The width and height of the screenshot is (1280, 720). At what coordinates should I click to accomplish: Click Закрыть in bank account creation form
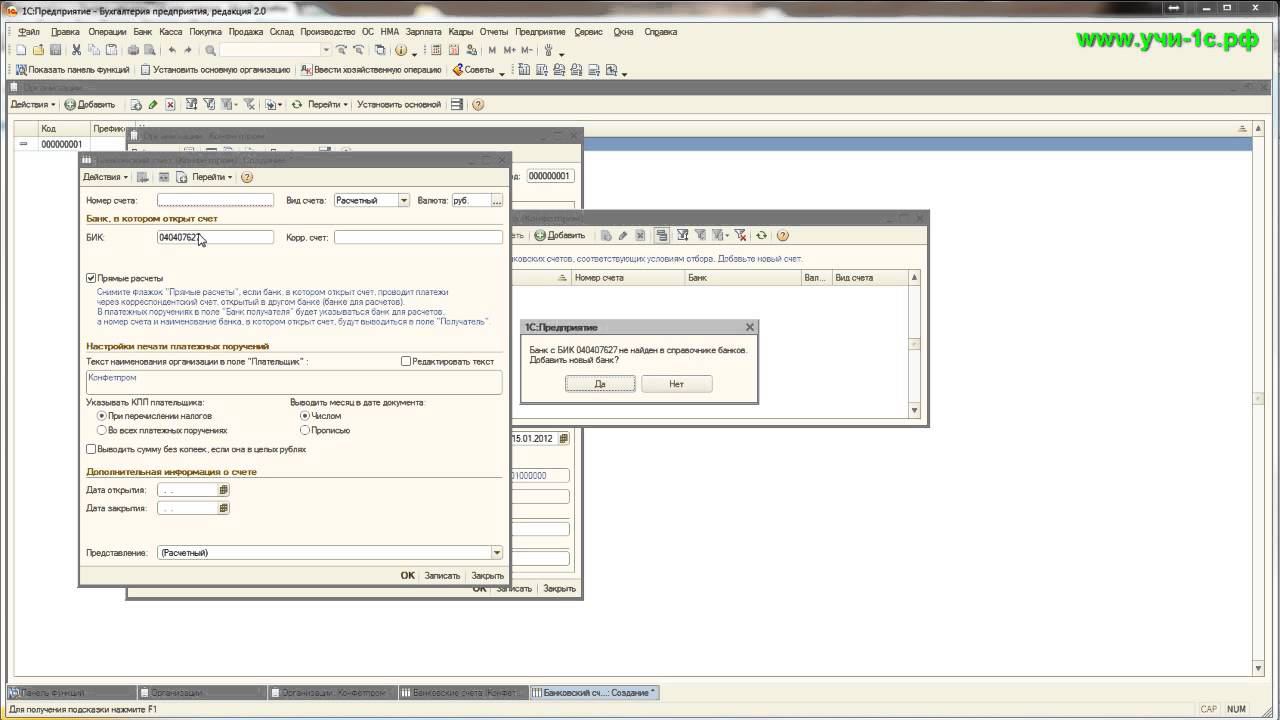(x=488, y=575)
